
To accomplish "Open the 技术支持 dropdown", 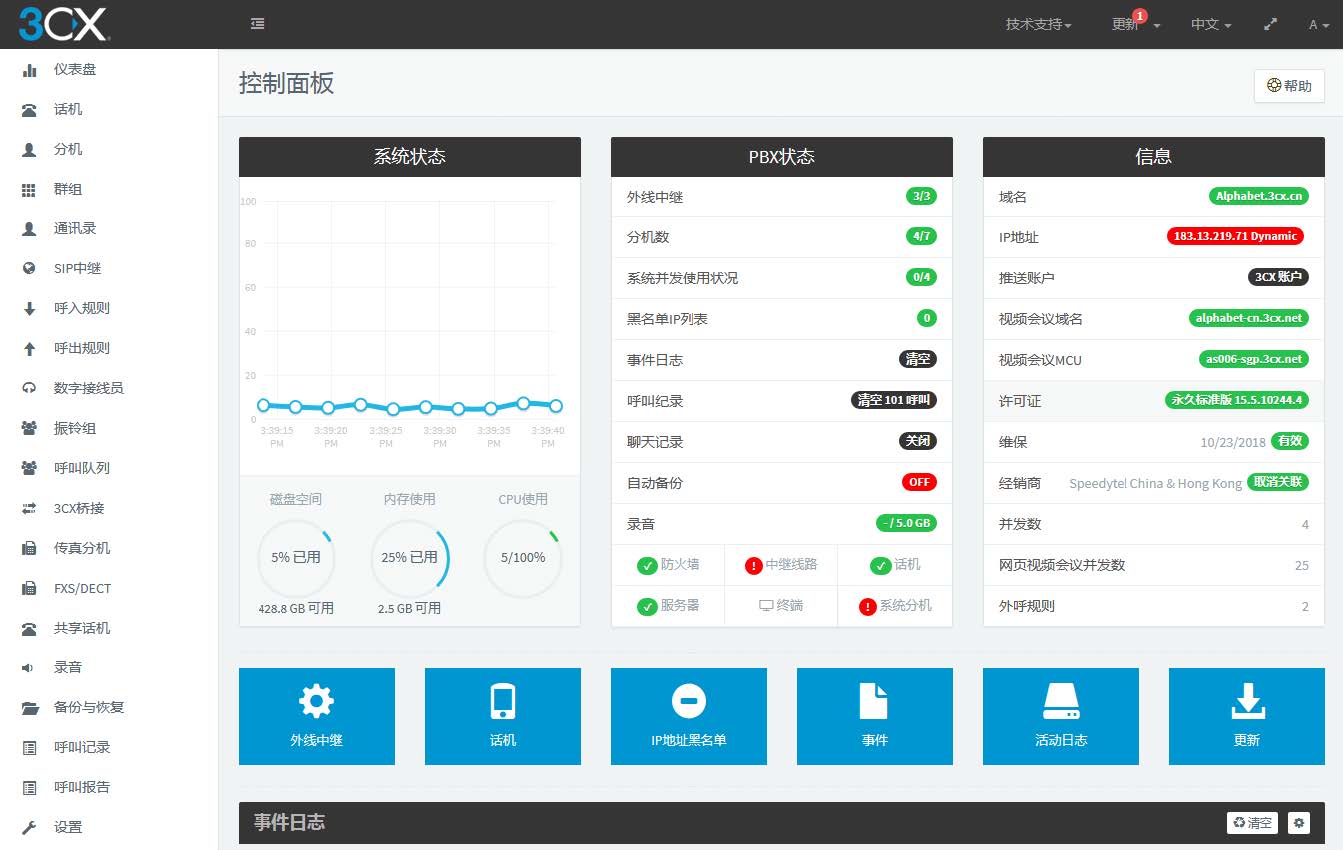I will 1038,22.
